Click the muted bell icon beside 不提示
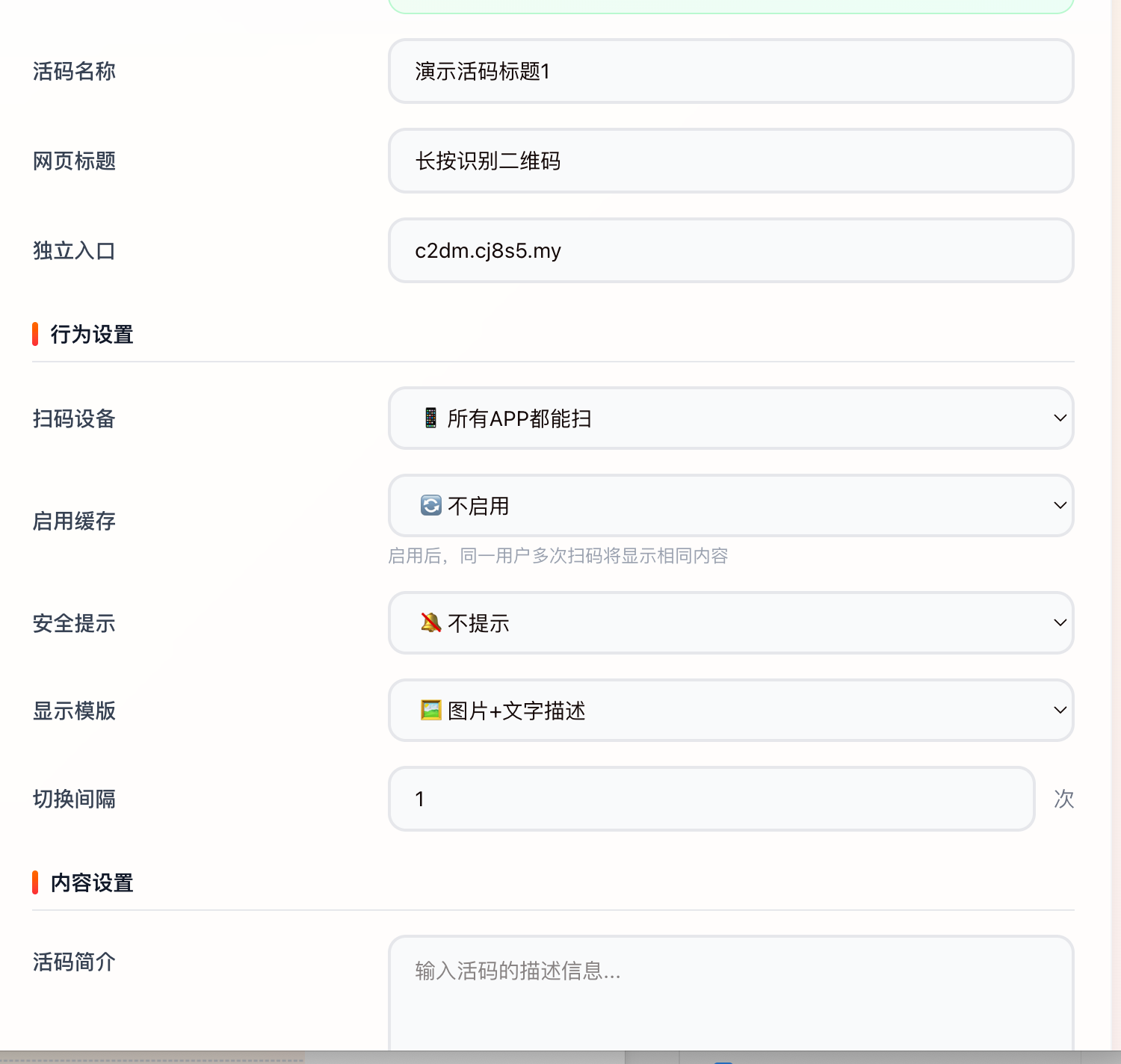 (430, 622)
